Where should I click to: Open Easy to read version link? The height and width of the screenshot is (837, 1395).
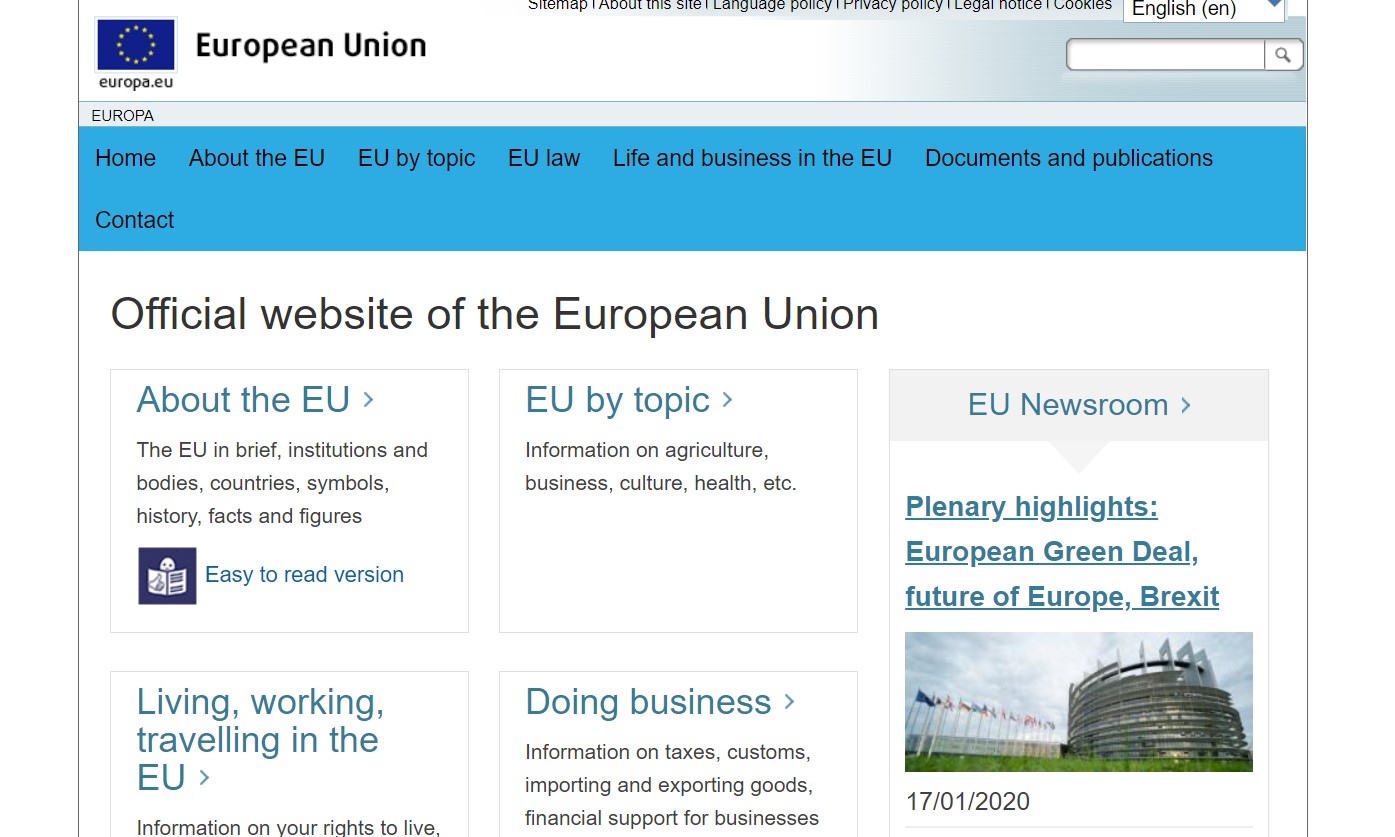[x=304, y=575]
